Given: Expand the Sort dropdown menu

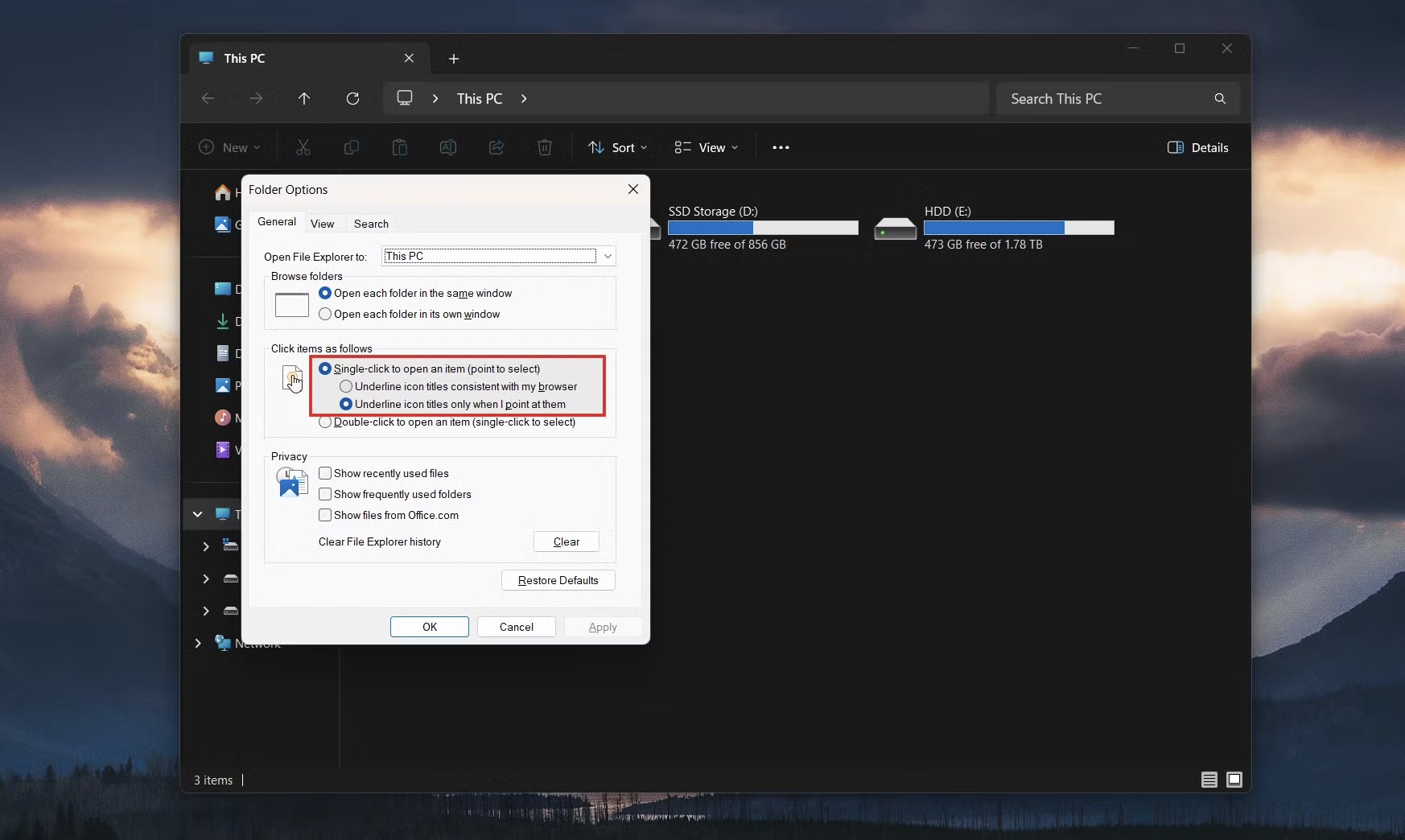Looking at the screenshot, I should click(617, 147).
